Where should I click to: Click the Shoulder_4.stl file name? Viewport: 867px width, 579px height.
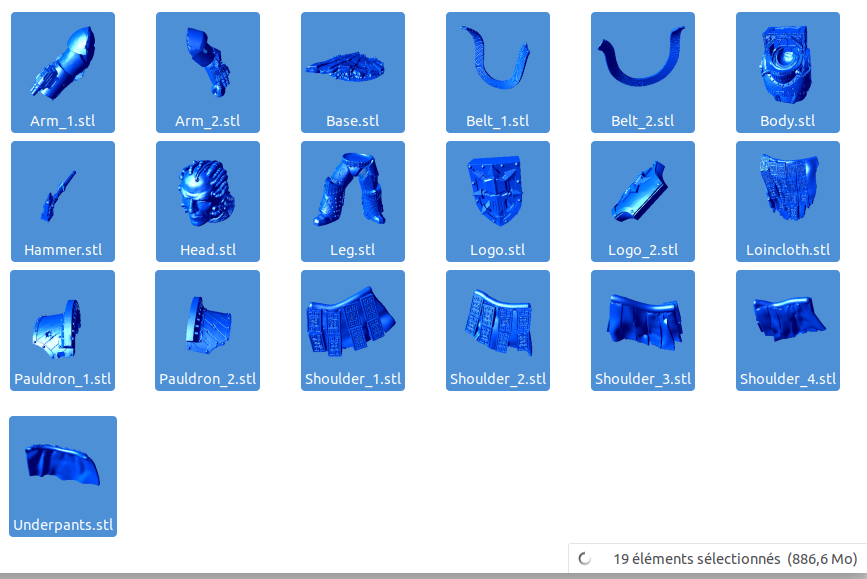coord(788,379)
